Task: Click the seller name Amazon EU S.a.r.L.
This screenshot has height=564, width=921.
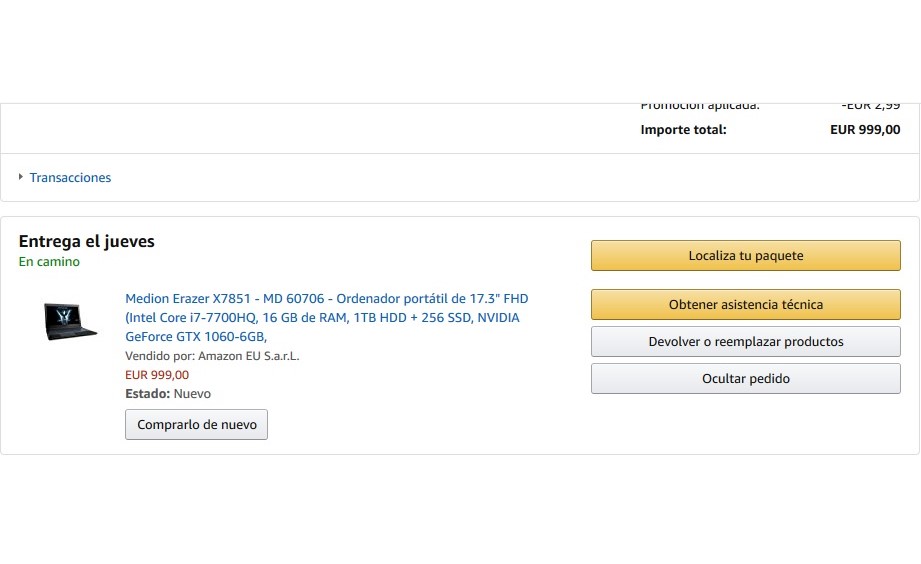Action: (249, 356)
